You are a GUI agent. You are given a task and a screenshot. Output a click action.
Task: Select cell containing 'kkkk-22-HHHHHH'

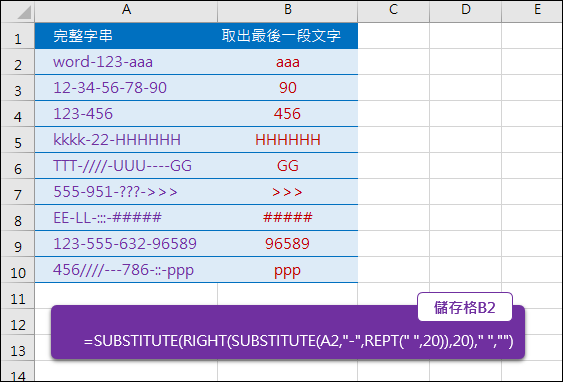(x=126, y=140)
